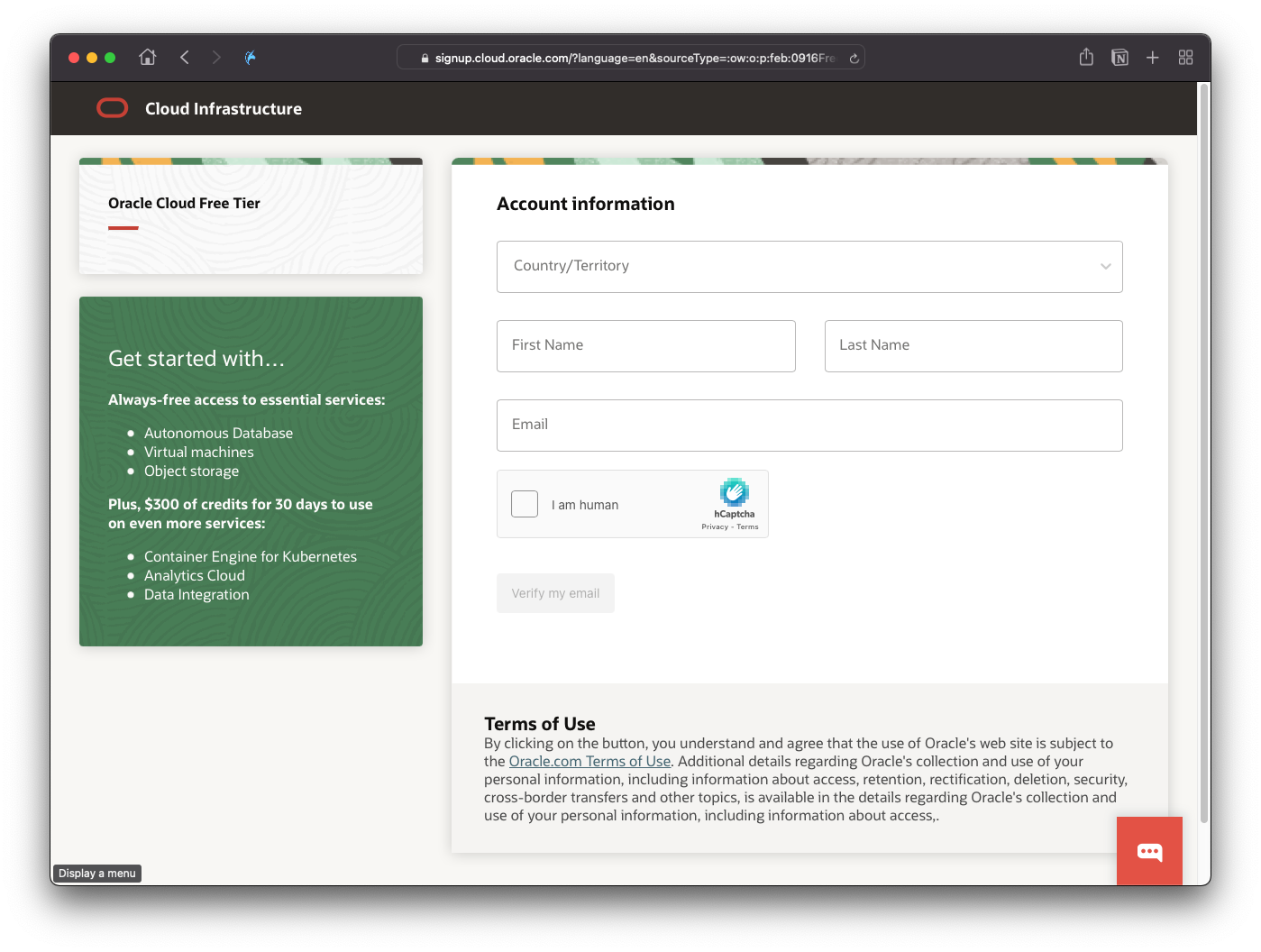Open a new tab with plus icon

click(1152, 58)
